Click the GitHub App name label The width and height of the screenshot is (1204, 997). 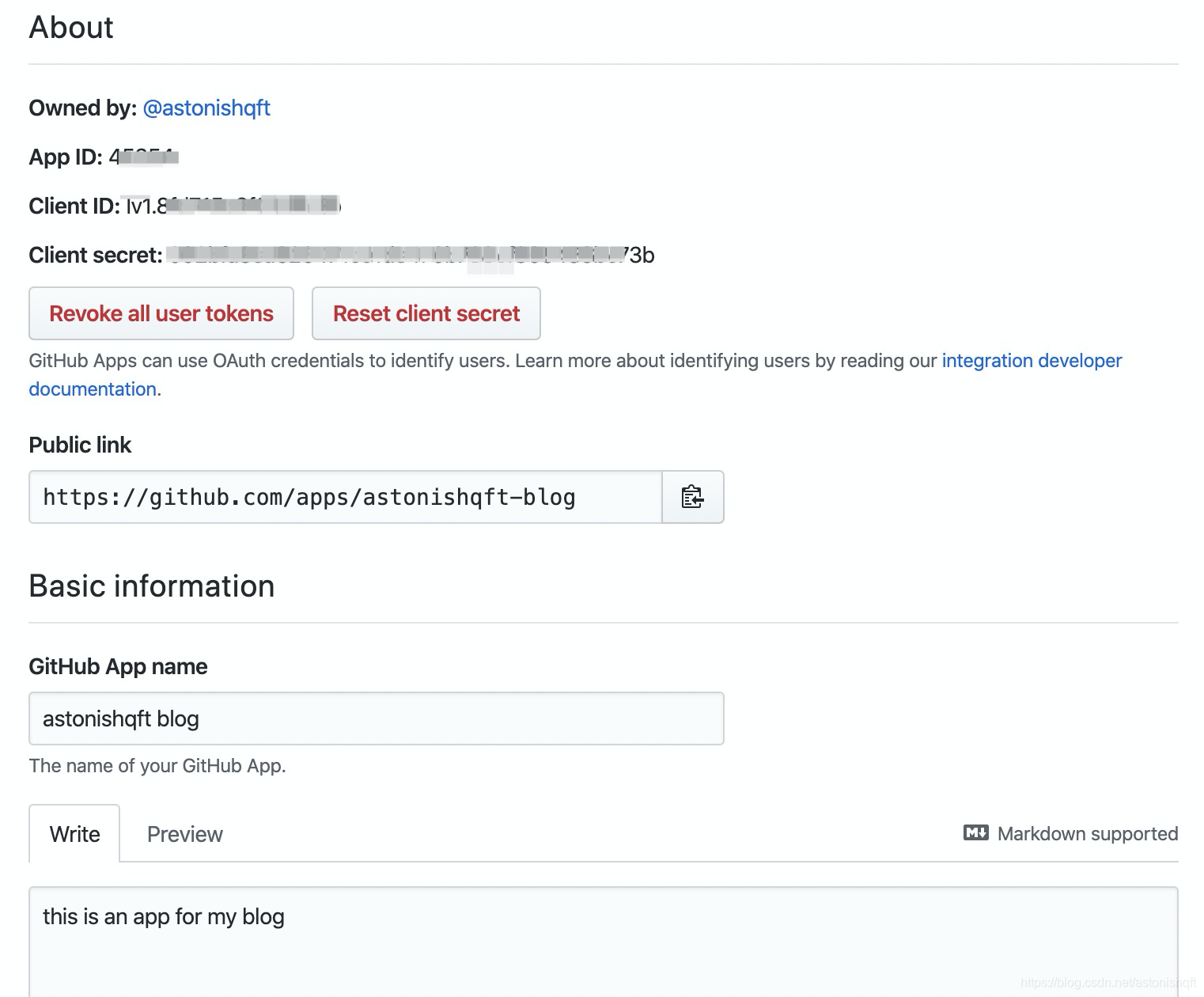point(118,666)
